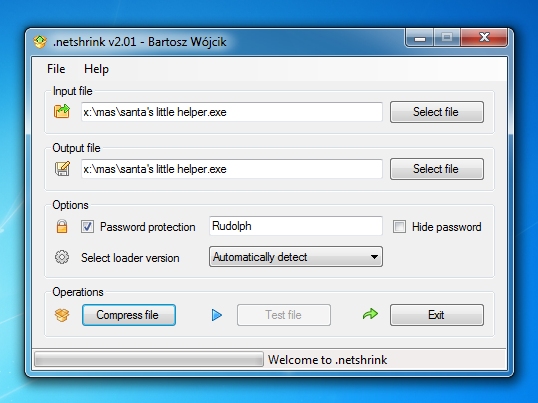Open the Help menu

pos(96,69)
